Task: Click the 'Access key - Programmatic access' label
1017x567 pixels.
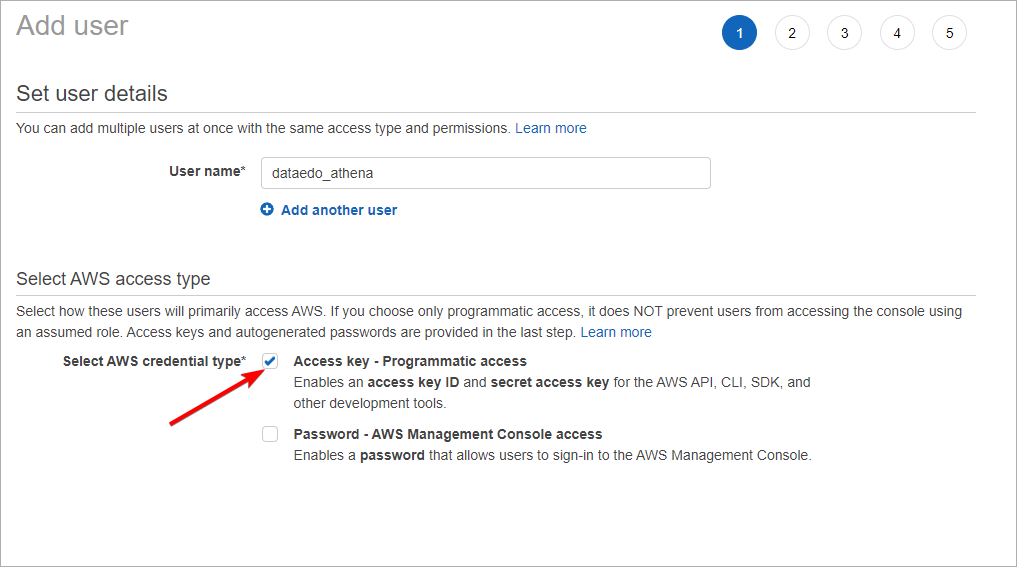Action: (x=410, y=361)
